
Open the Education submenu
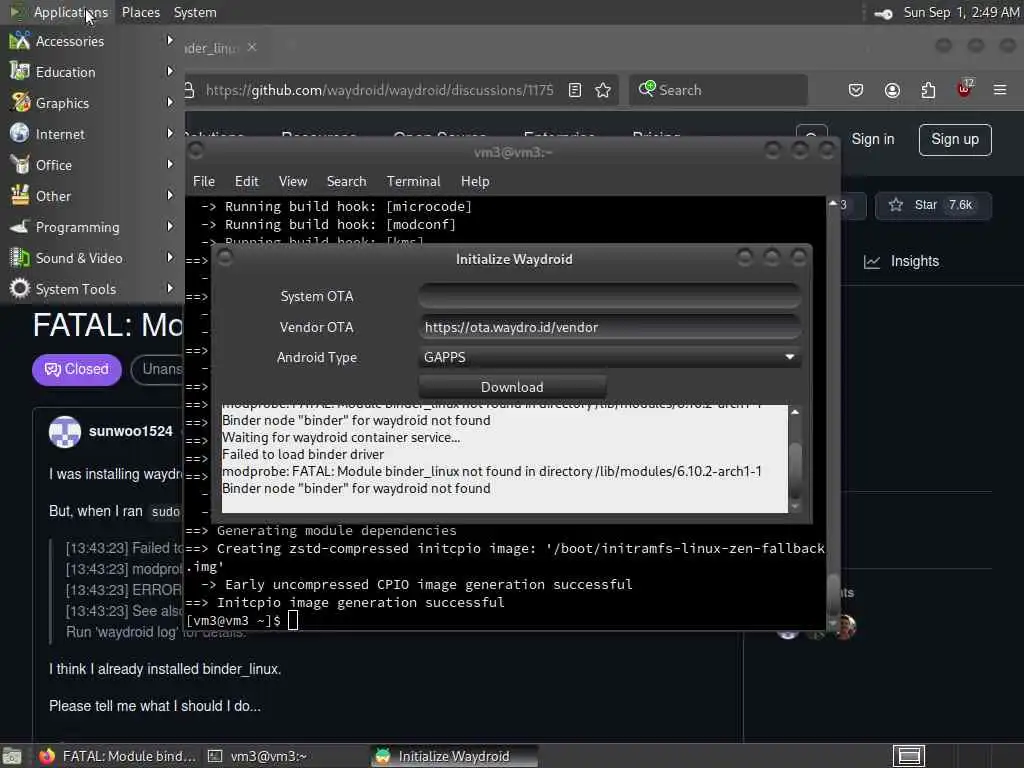tap(91, 72)
